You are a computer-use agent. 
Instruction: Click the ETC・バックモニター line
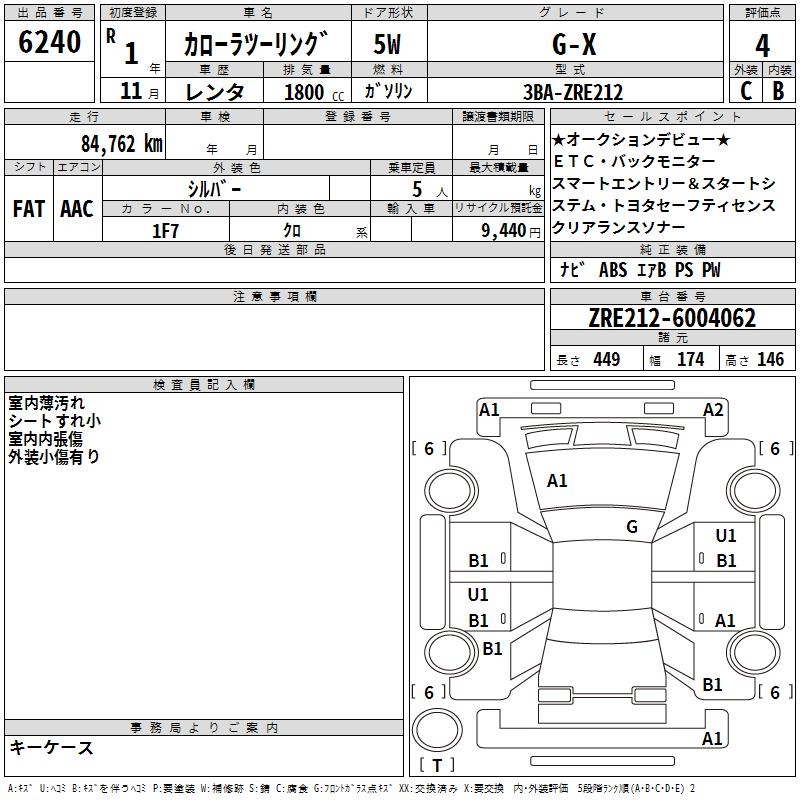[x=634, y=162]
